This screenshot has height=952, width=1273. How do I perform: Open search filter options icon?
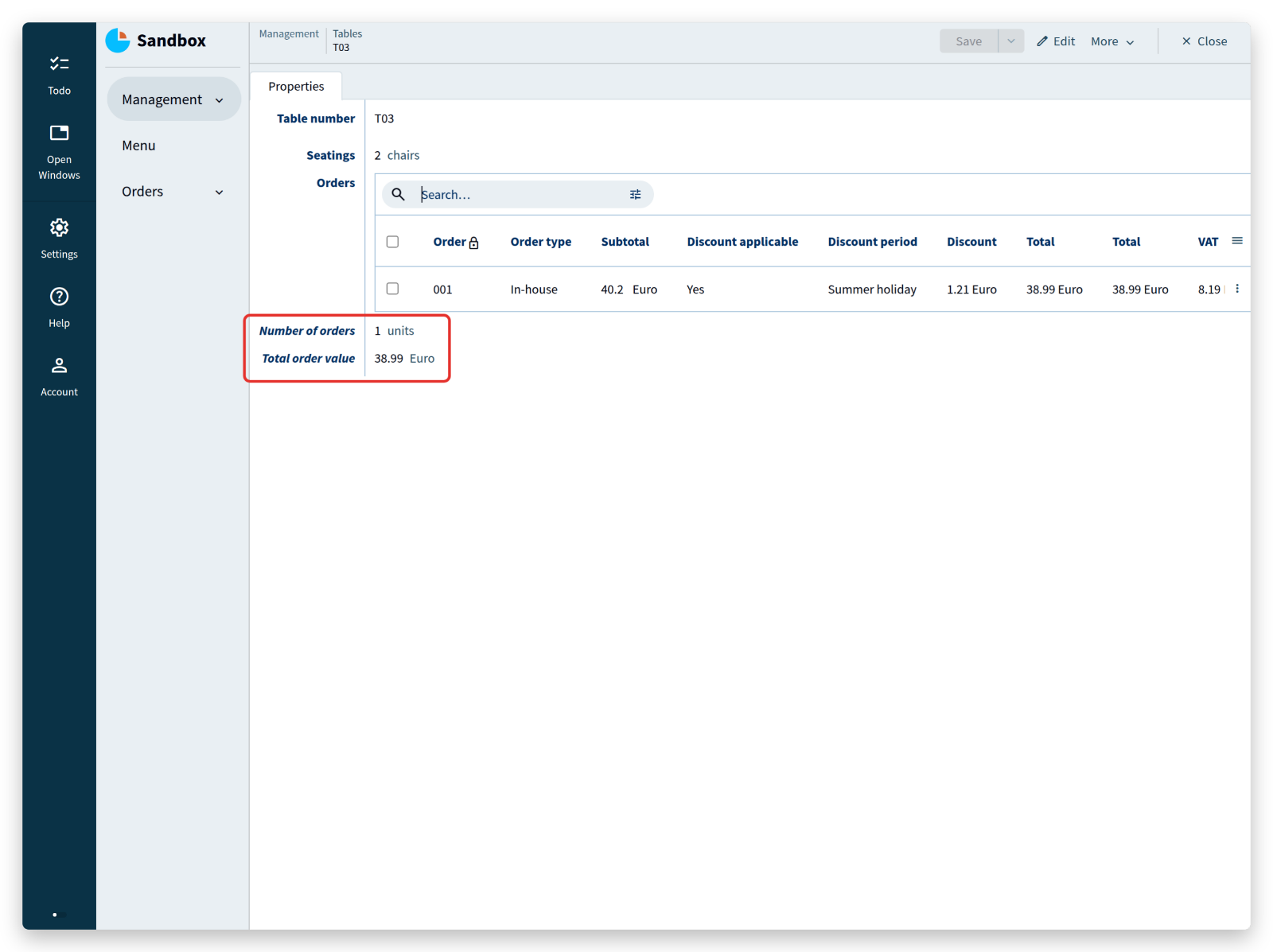(635, 194)
